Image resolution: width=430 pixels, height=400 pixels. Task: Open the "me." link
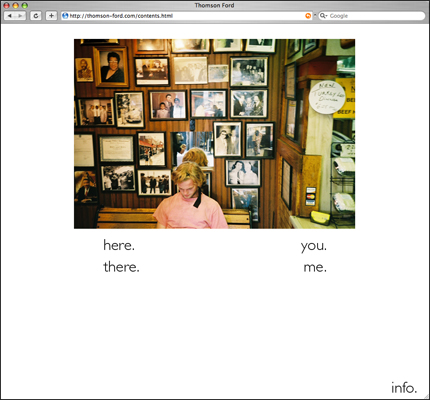(315, 267)
